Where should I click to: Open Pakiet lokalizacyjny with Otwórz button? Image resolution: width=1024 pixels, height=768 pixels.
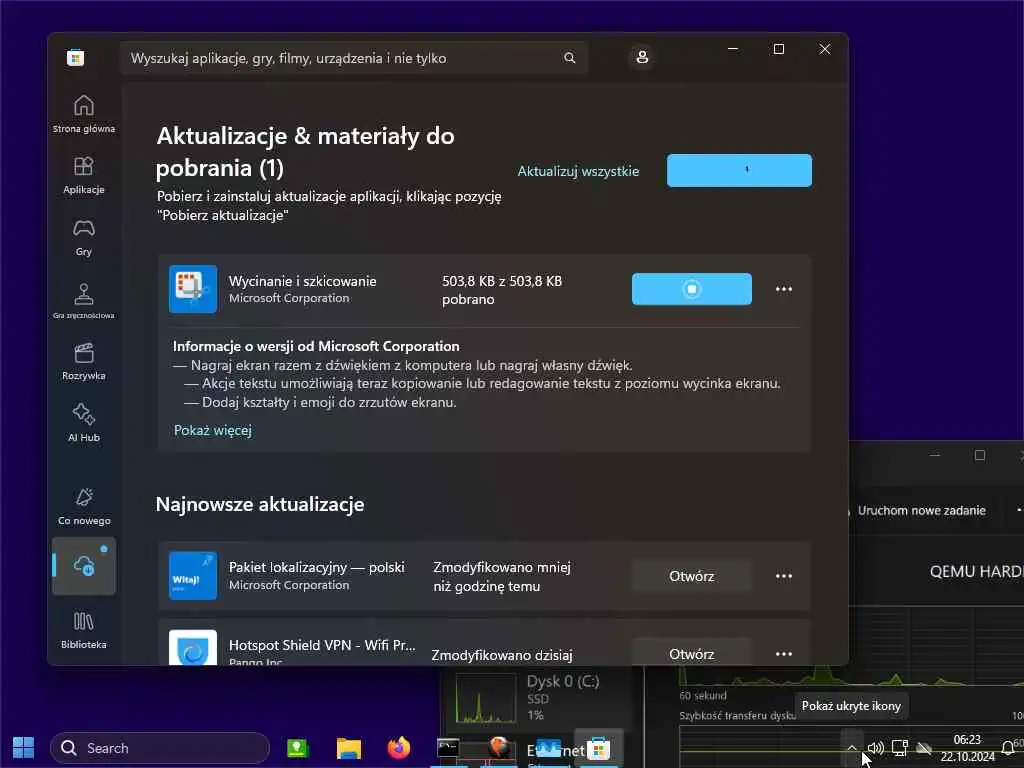[x=692, y=576]
